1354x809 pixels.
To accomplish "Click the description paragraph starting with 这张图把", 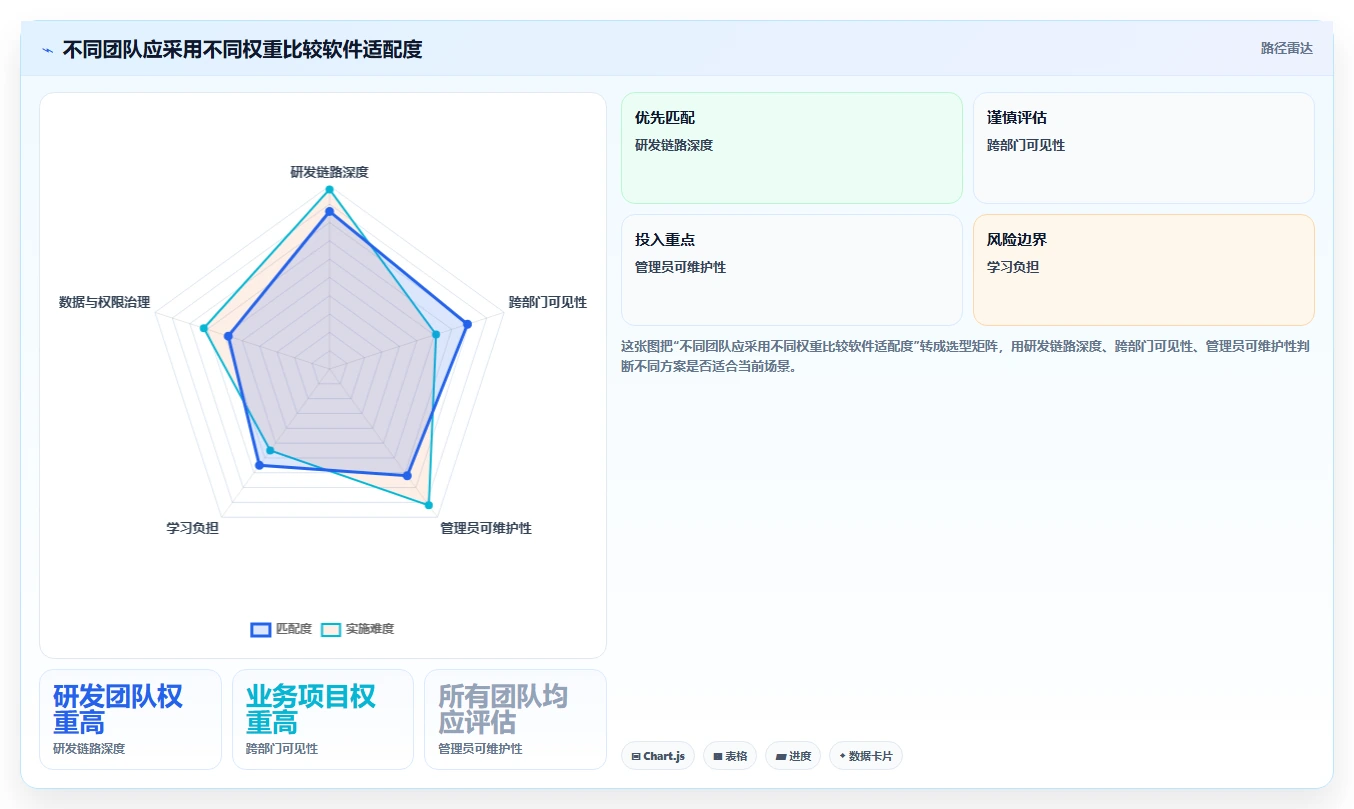I will point(967,356).
